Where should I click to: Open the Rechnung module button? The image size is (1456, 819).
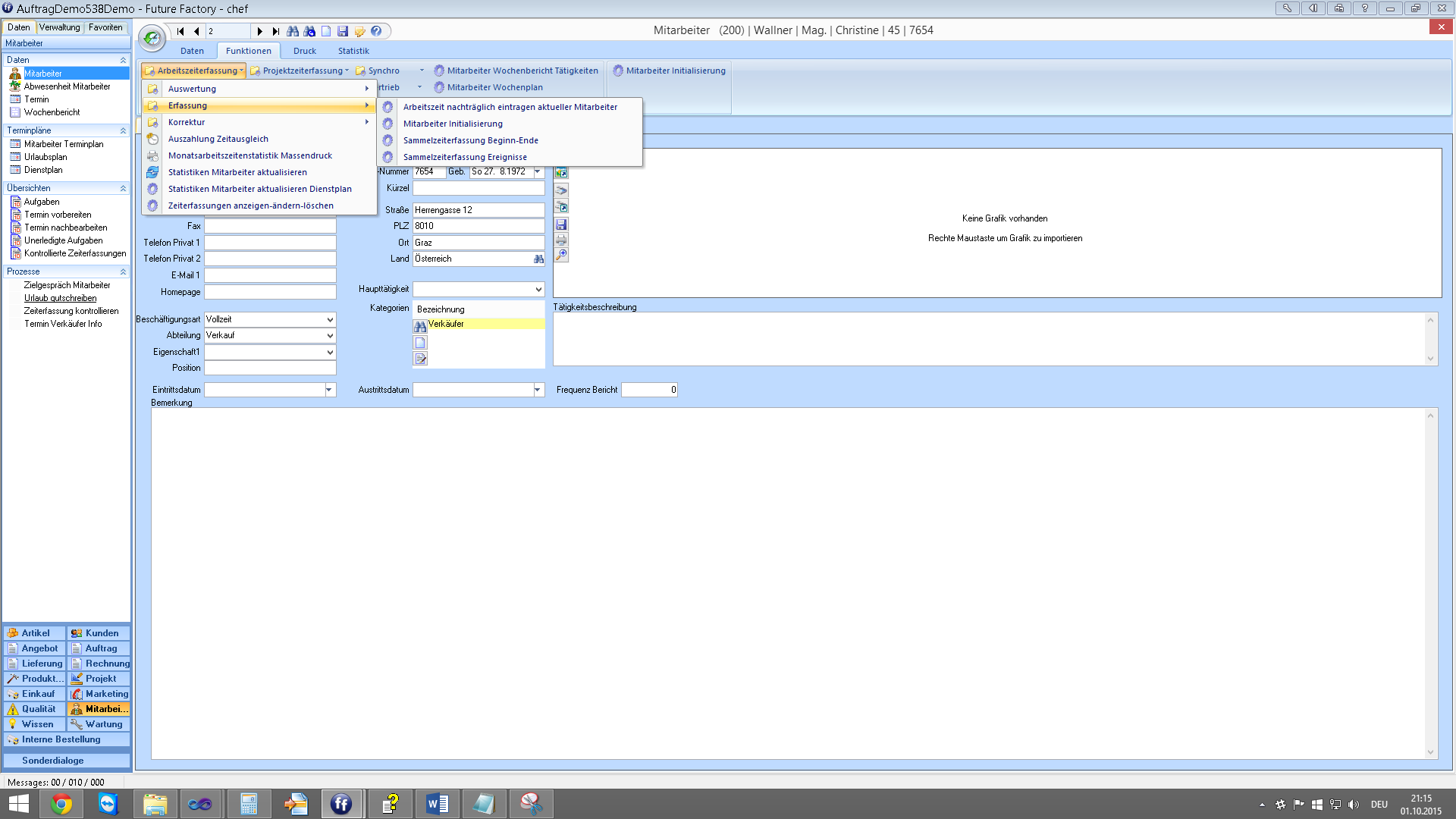click(99, 664)
